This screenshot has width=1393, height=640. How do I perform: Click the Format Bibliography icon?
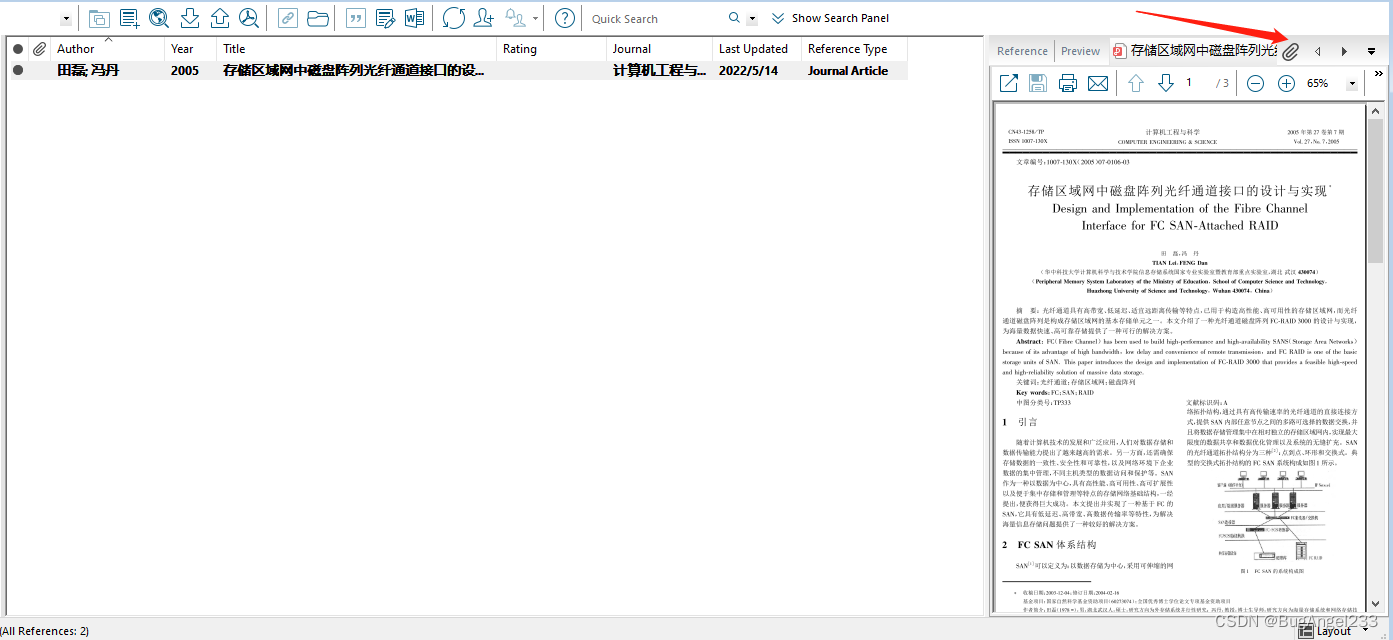pyautogui.click(x=385, y=18)
